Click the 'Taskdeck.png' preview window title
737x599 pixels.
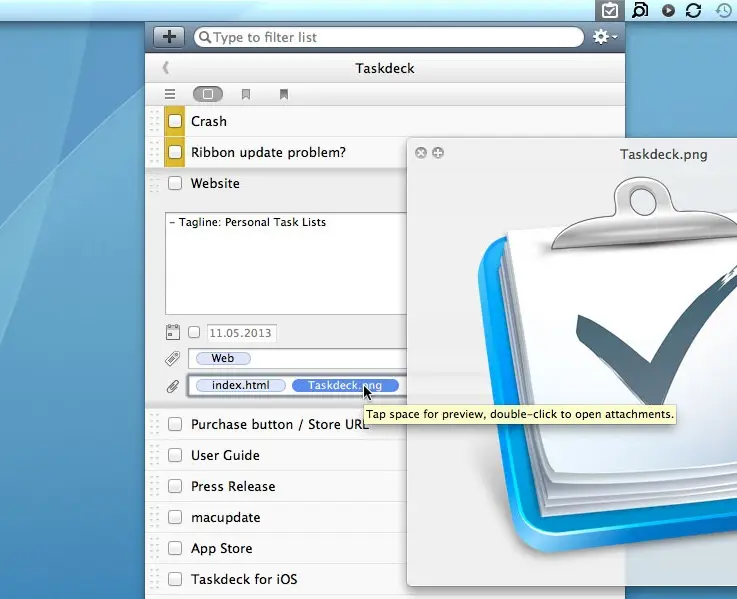664,154
